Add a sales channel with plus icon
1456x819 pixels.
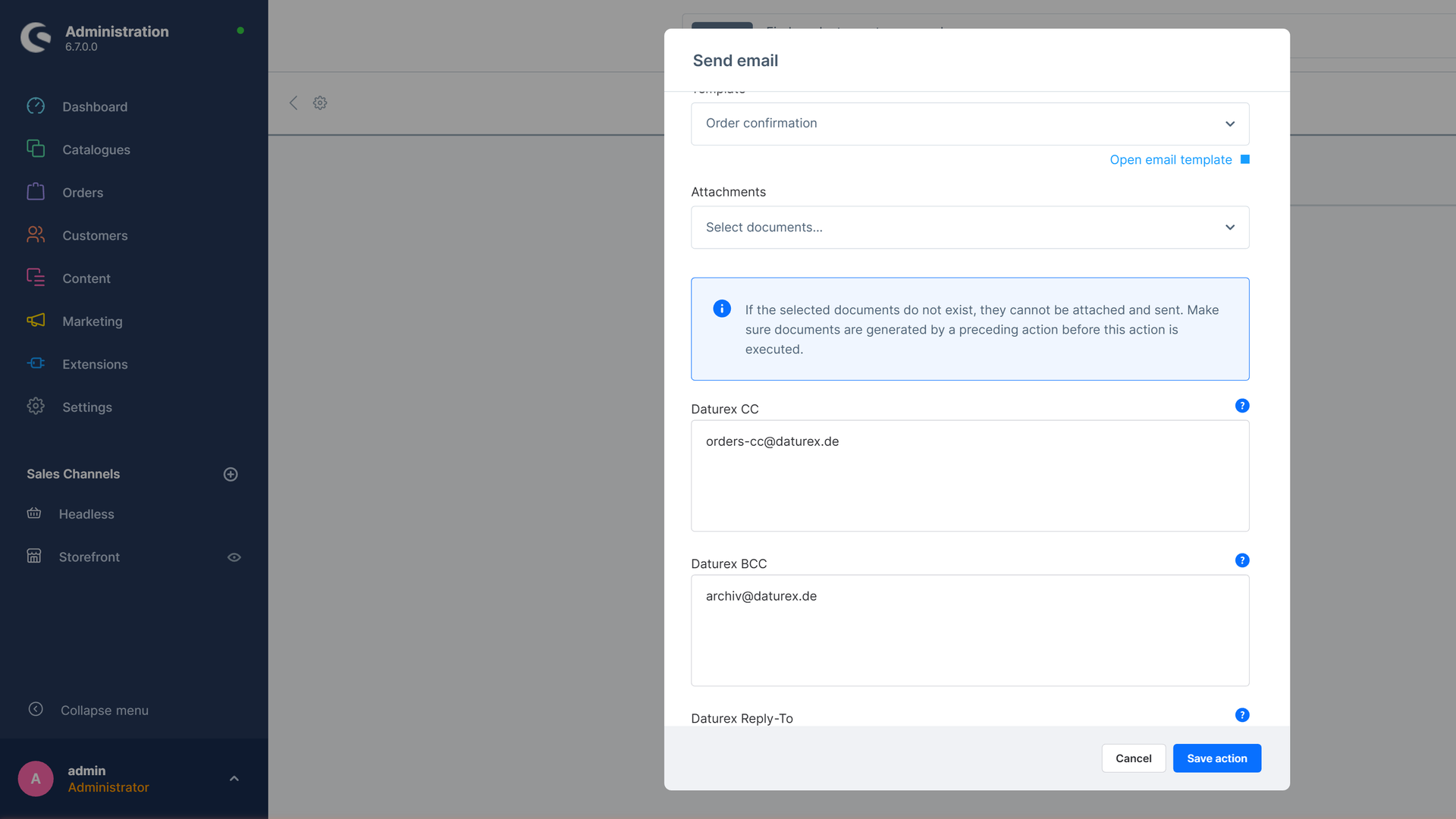(231, 474)
